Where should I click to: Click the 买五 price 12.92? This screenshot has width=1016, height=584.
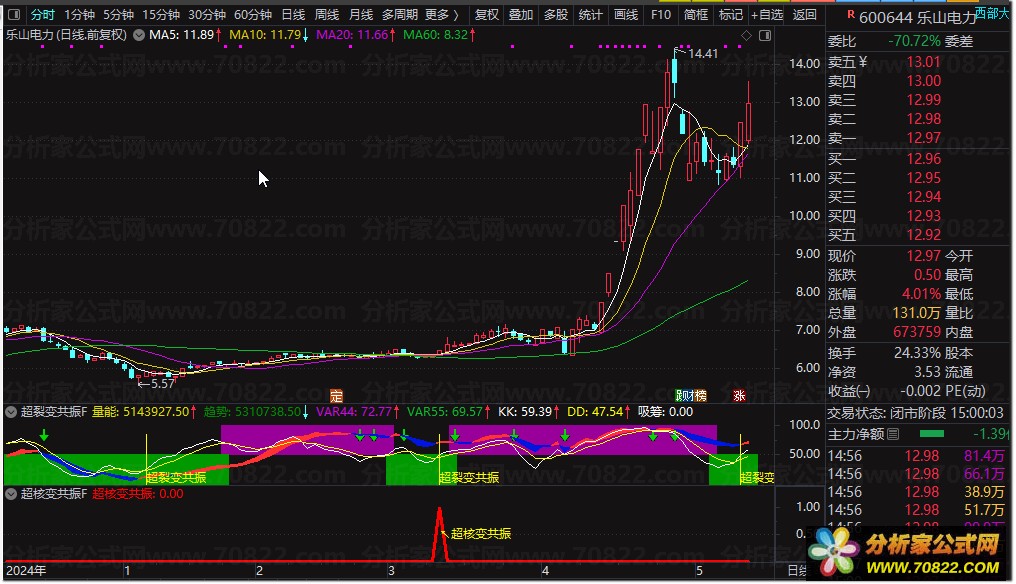(923, 235)
